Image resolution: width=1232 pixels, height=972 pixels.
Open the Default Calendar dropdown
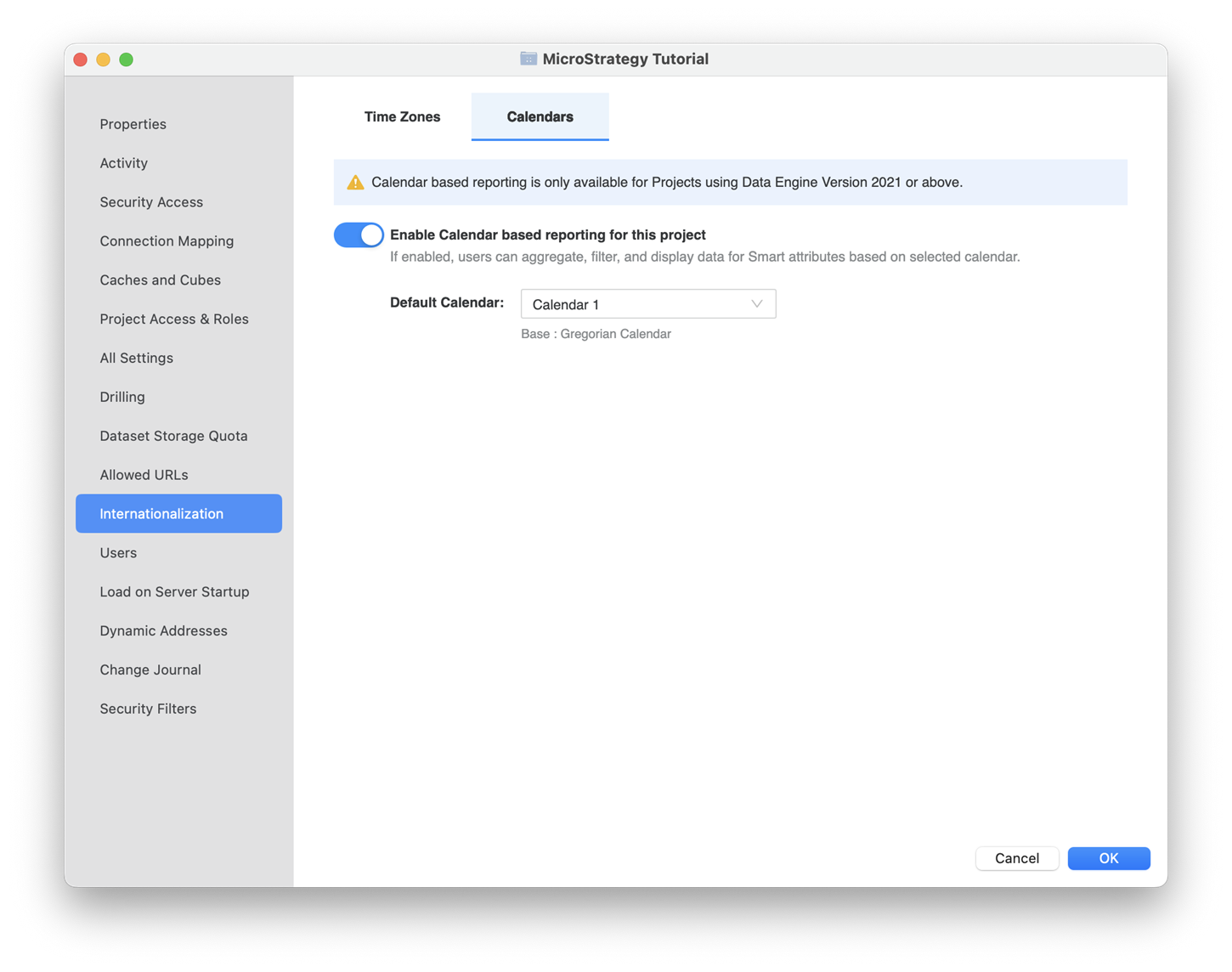647,304
